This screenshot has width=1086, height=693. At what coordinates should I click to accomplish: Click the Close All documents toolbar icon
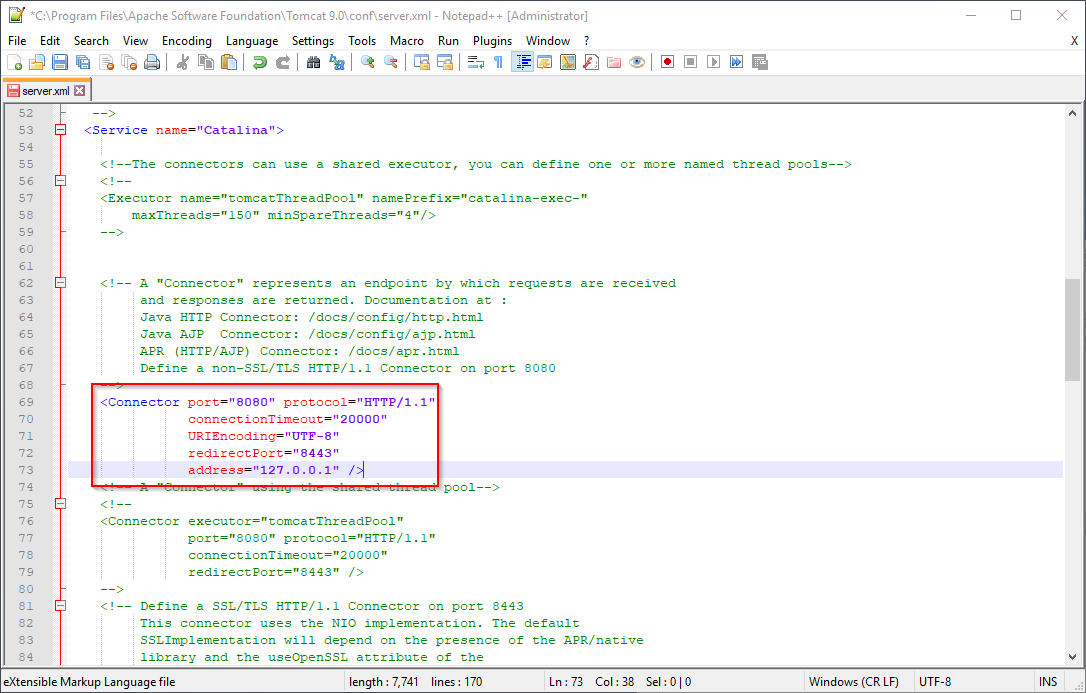tap(130, 62)
